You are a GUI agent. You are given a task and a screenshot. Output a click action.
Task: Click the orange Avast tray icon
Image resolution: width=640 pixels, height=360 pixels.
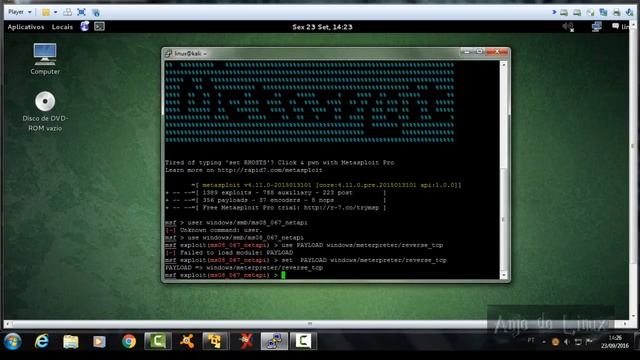point(555,342)
